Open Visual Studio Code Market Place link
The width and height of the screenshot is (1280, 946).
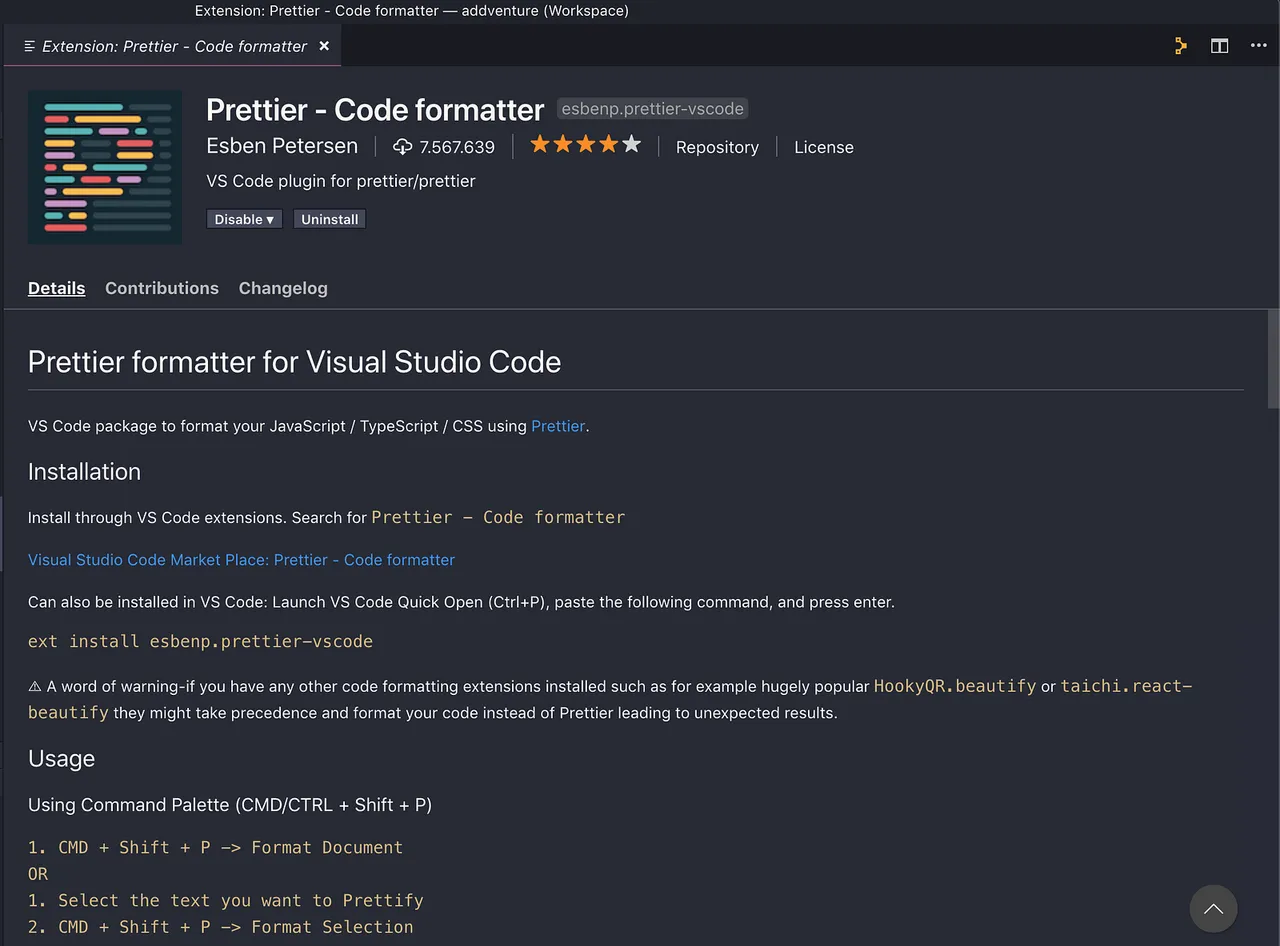pos(241,560)
